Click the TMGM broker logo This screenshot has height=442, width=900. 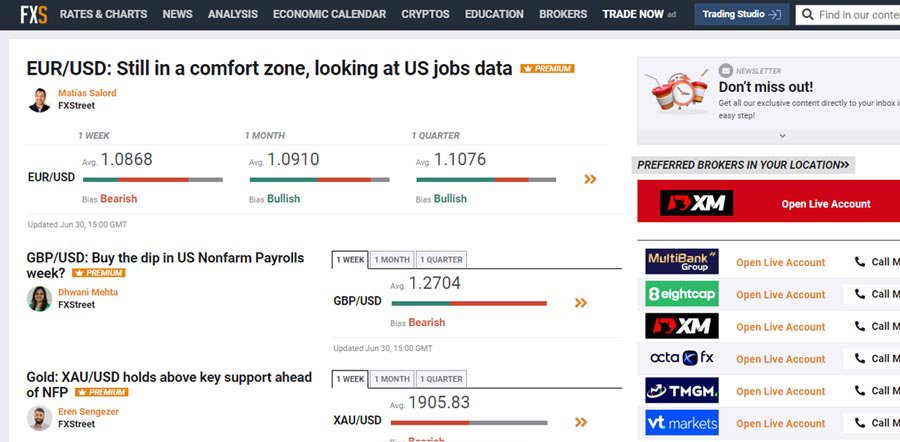[681, 390]
